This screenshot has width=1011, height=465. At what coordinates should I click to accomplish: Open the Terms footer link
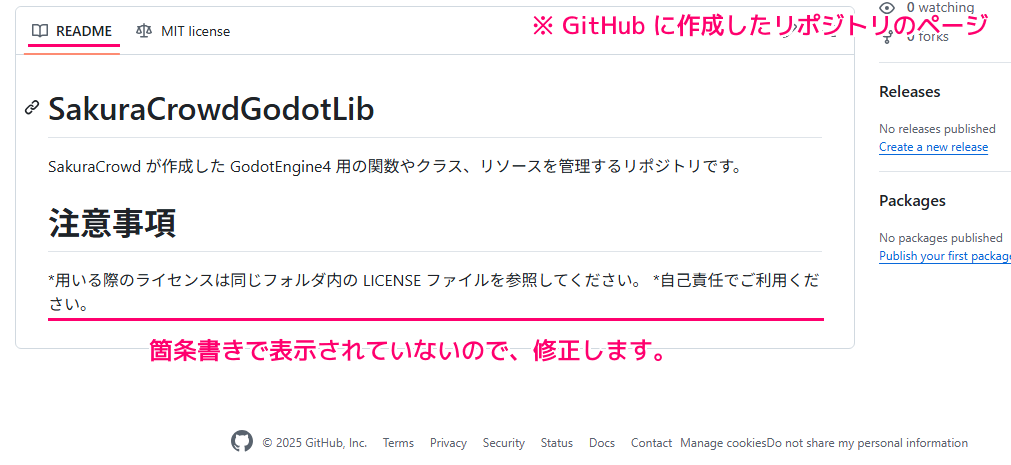point(398,443)
